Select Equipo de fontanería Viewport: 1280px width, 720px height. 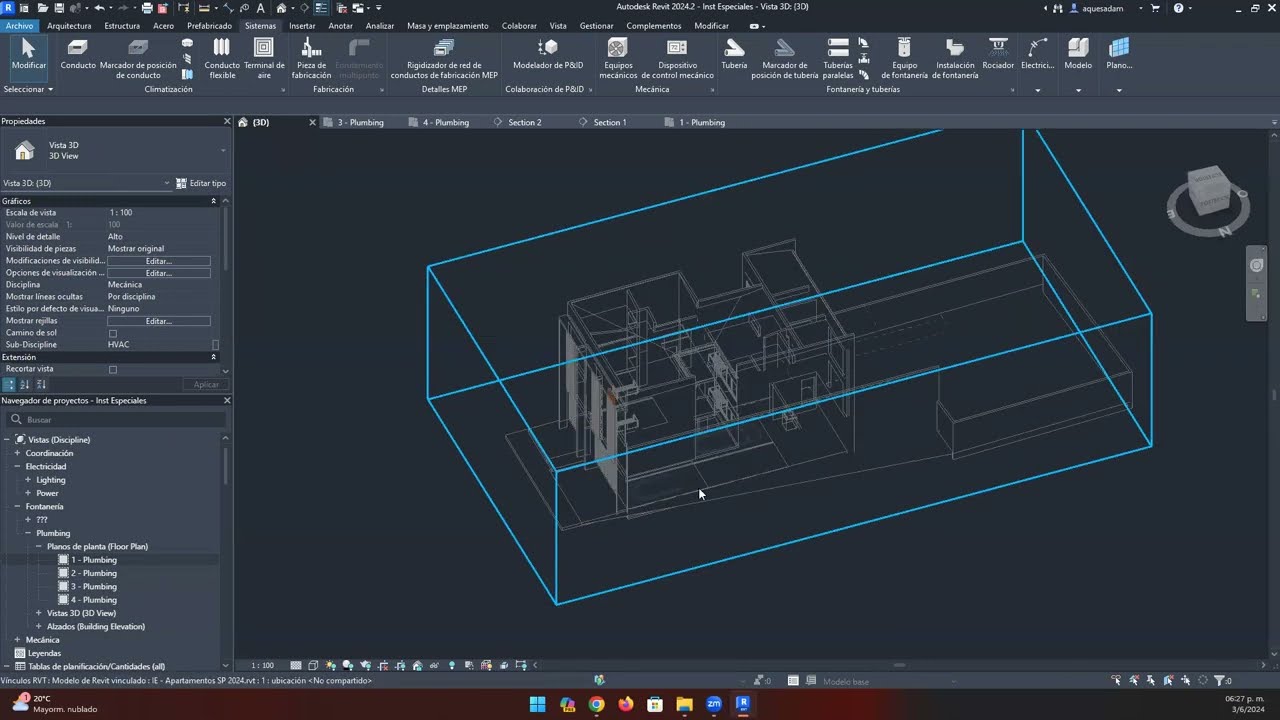[904, 58]
